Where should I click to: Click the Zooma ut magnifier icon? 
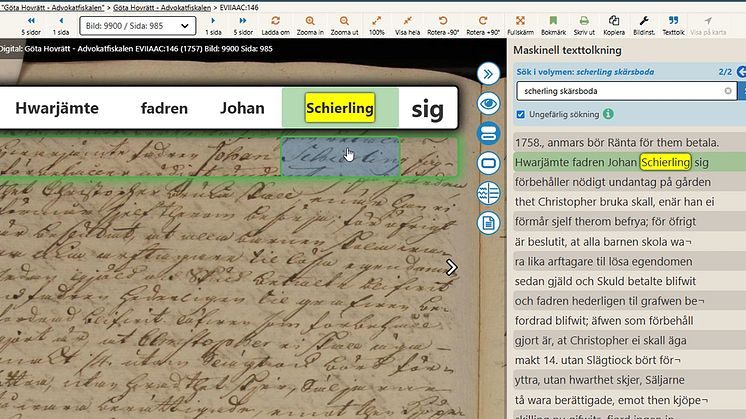(344, 21)
